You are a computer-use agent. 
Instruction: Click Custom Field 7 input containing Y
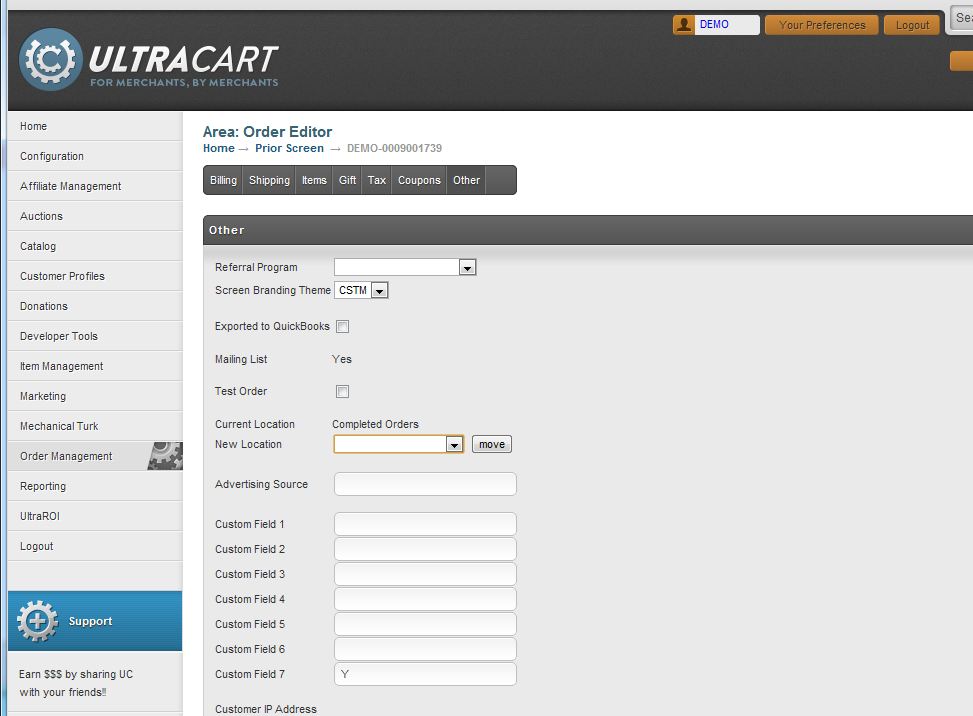coord(425,674)
